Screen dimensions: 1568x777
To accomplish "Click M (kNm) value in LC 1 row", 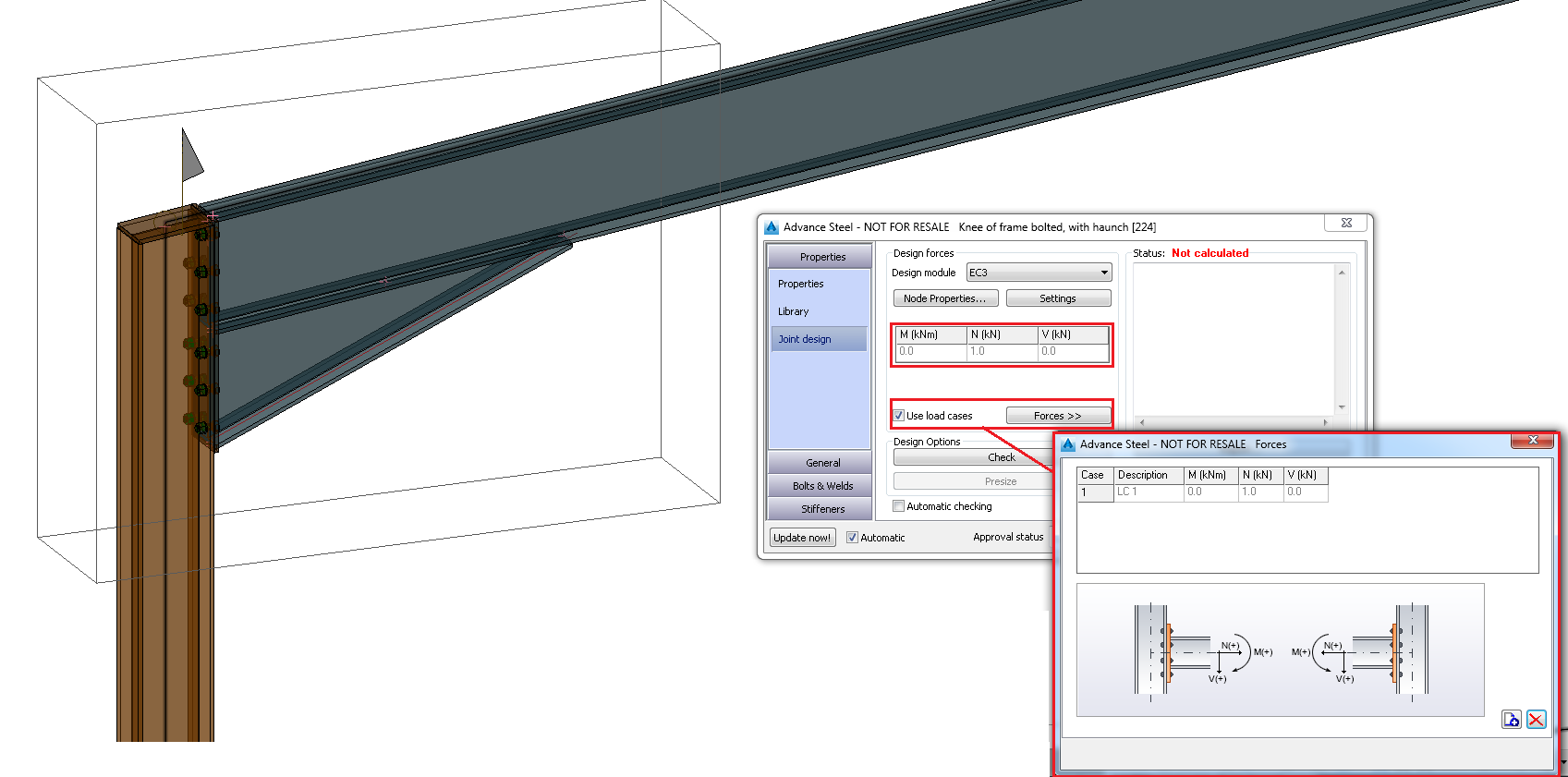I will [1211, 492].
